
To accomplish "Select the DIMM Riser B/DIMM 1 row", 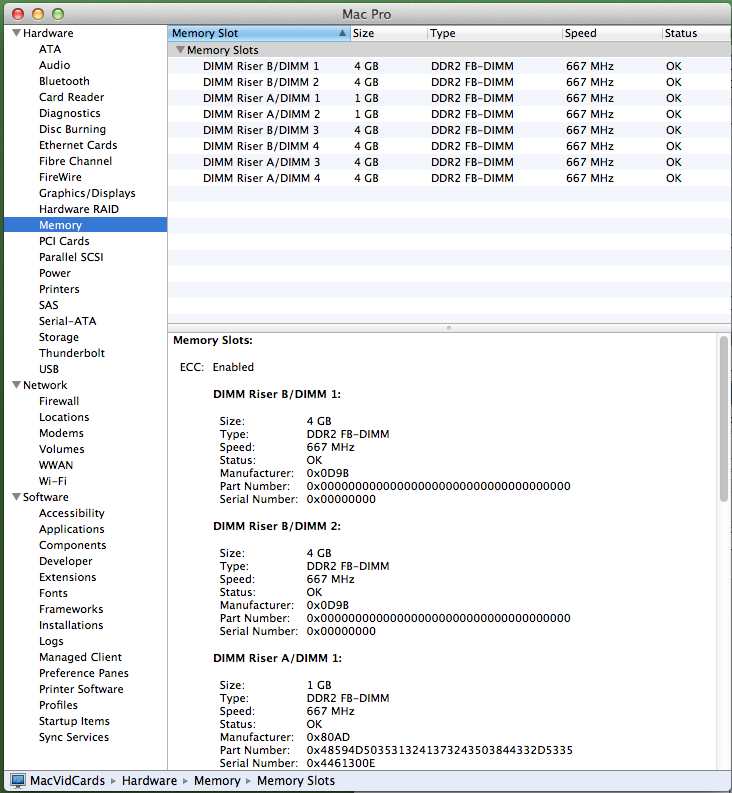I will (449, 66).
